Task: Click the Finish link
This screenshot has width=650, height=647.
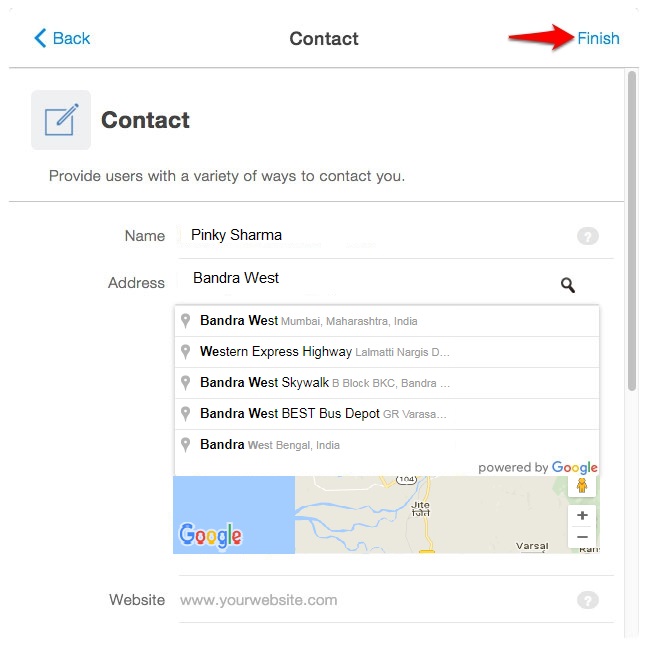Action: click(598, 38)
